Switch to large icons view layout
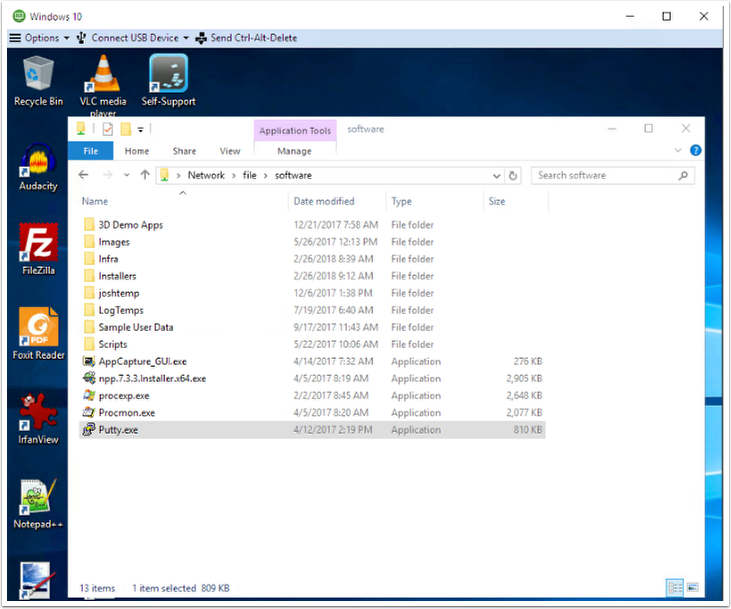Viewport: 731px width, 609px height. 693,588
